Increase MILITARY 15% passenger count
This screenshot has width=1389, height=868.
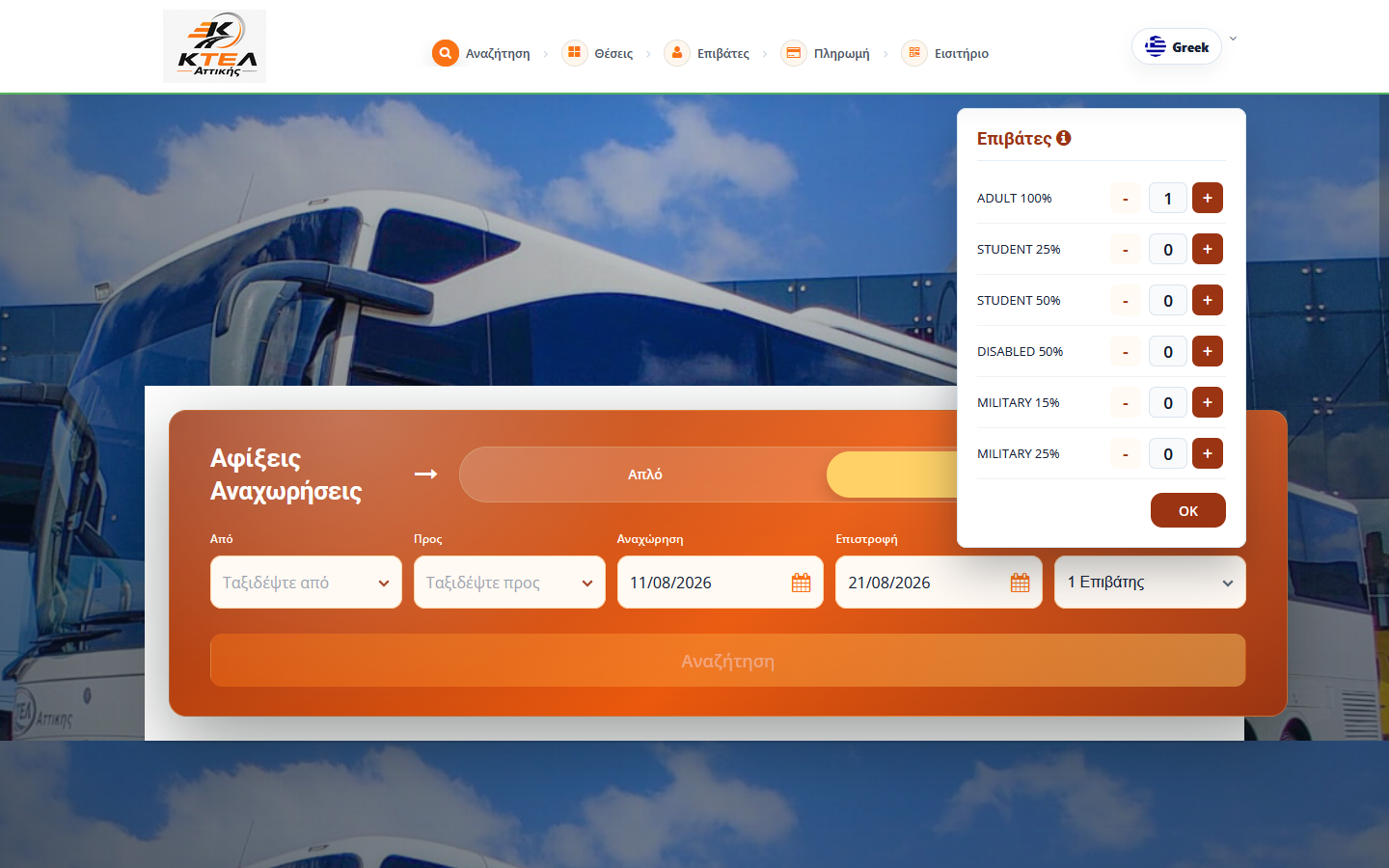pos(1208,402)
